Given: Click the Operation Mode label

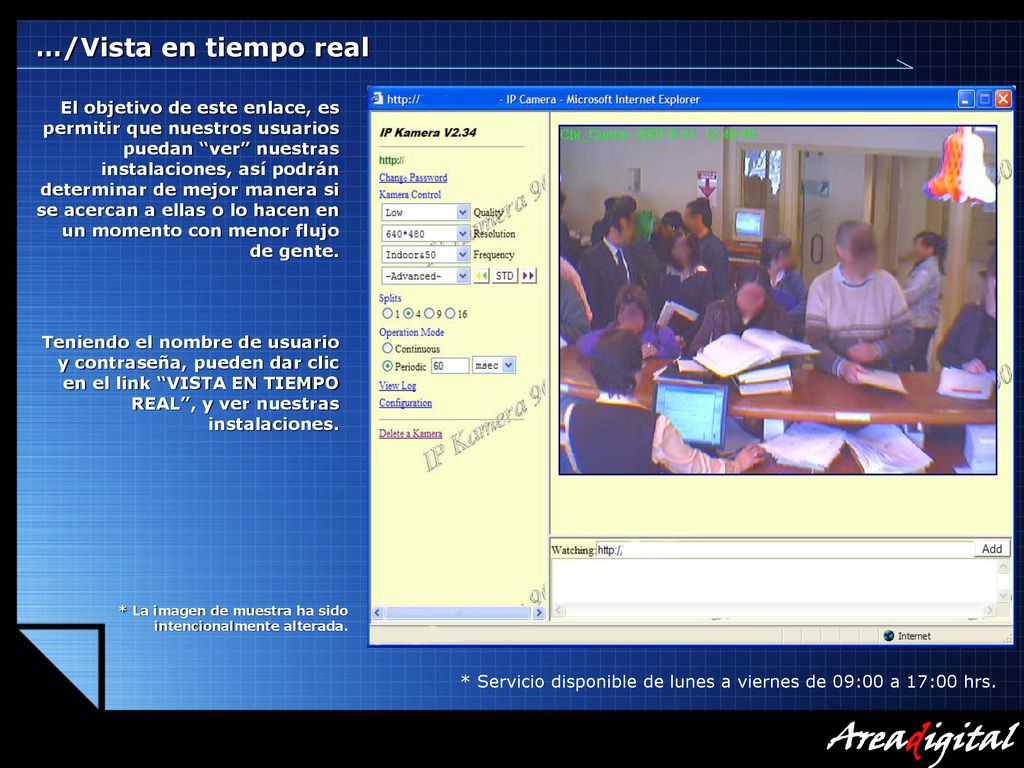Looking at the screenshot, I should coord(411,332).
